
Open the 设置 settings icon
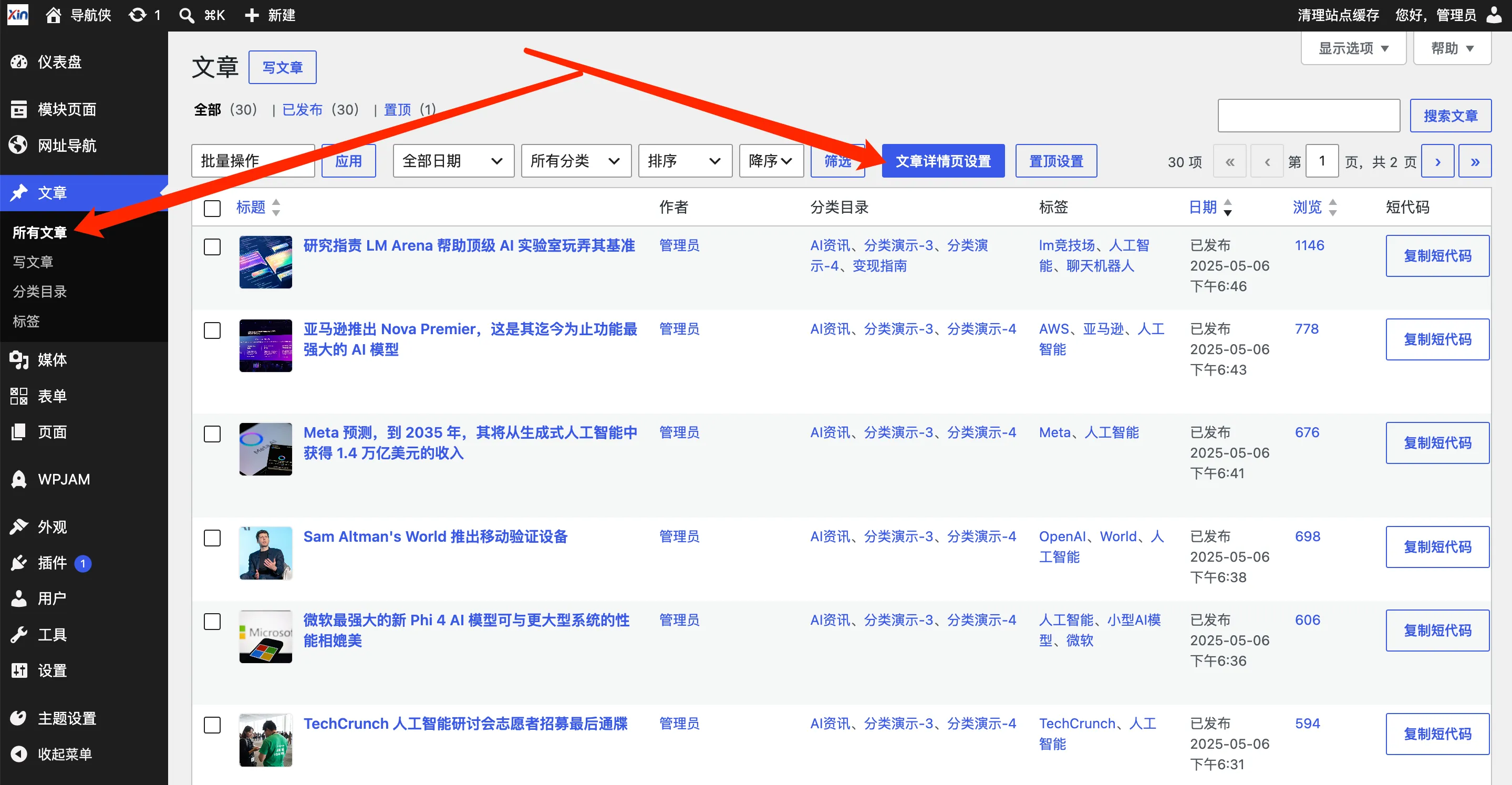point(19,670)
